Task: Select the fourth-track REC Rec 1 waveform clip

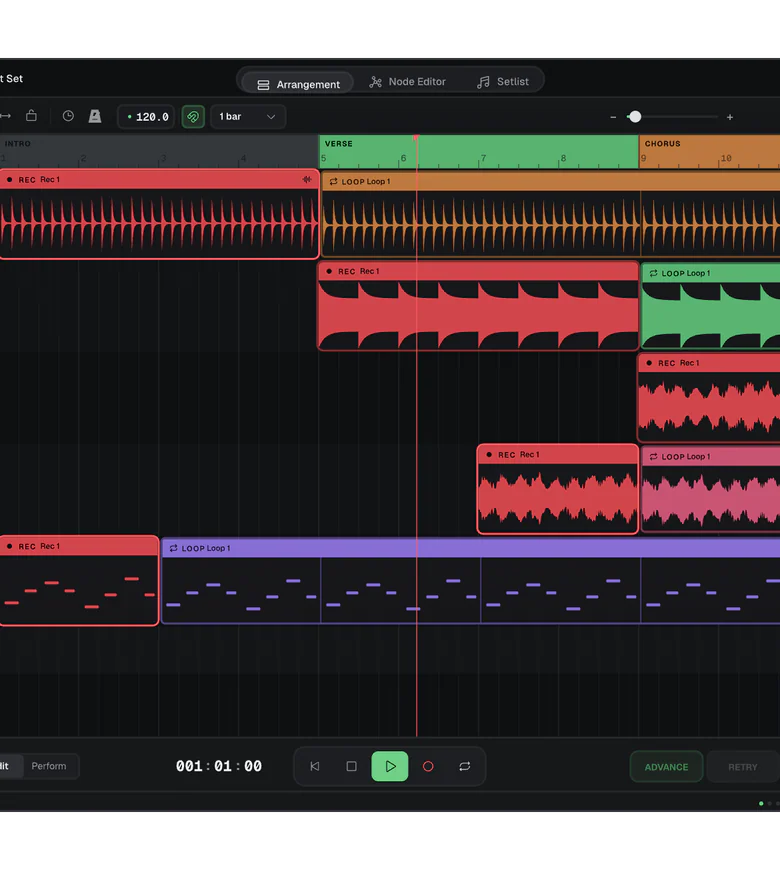Action: (x=558, y=489)
